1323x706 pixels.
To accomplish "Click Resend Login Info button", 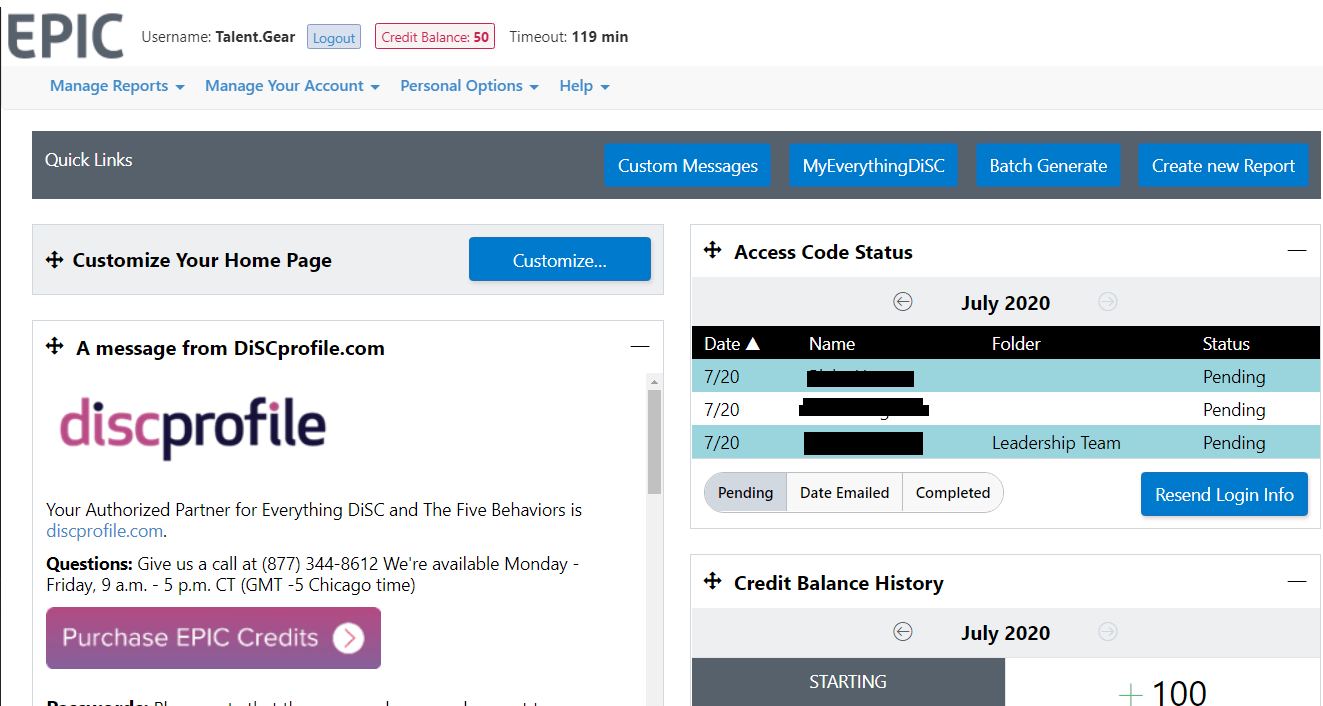I will [1224, 494].
